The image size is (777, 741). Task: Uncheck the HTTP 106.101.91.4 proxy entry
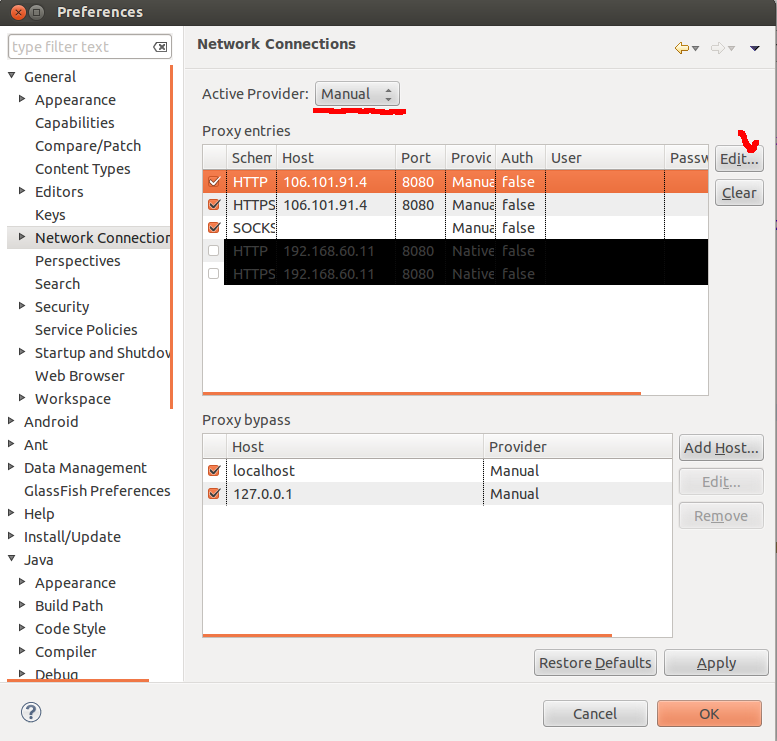click(x=214, y=181)
